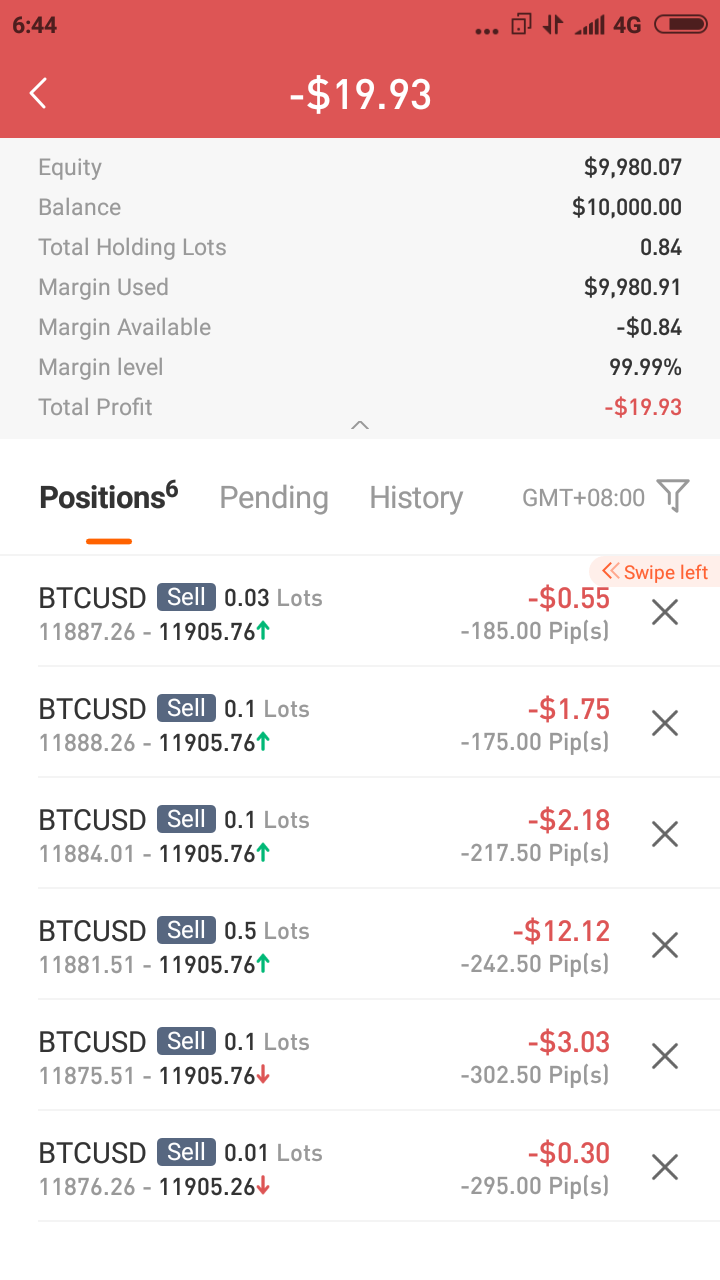Switch to the History tab

tap(416, 498)
